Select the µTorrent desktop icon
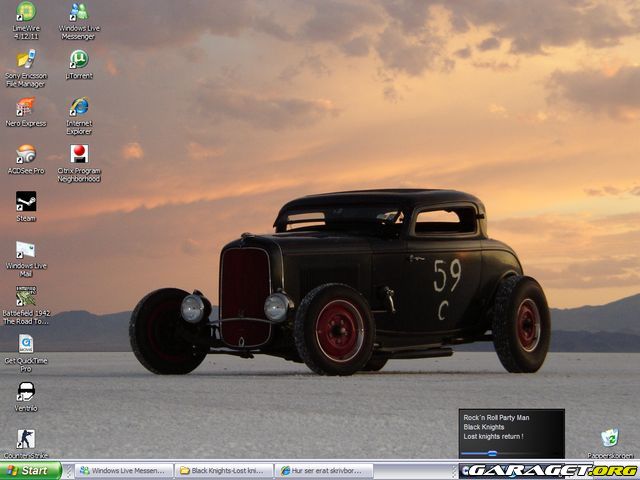Screen dimensions: 640x480 (x=79, y=59)
